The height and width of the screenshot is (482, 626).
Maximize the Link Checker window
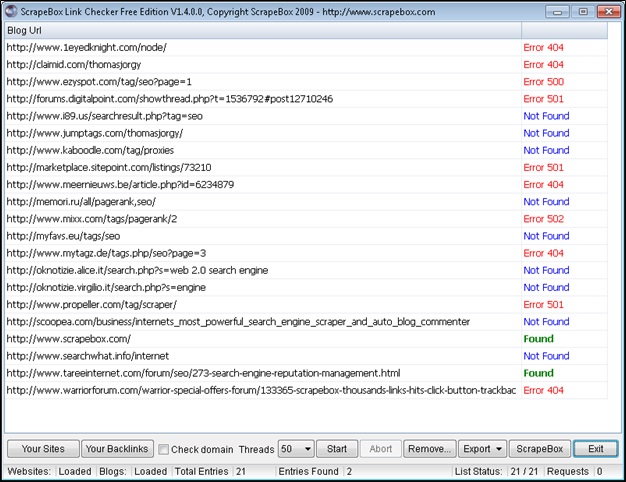583,12
